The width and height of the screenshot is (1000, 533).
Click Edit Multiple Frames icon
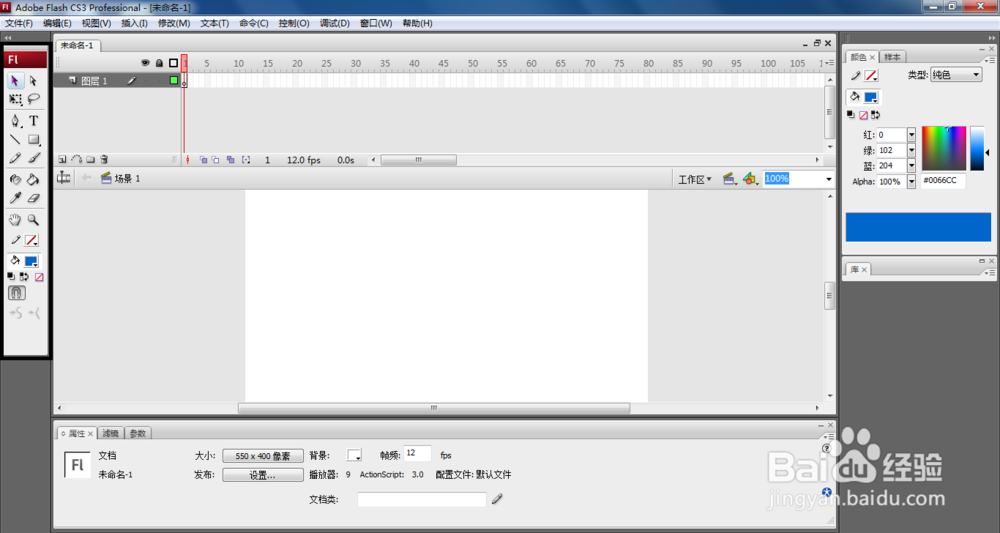(x=231, y=160)
